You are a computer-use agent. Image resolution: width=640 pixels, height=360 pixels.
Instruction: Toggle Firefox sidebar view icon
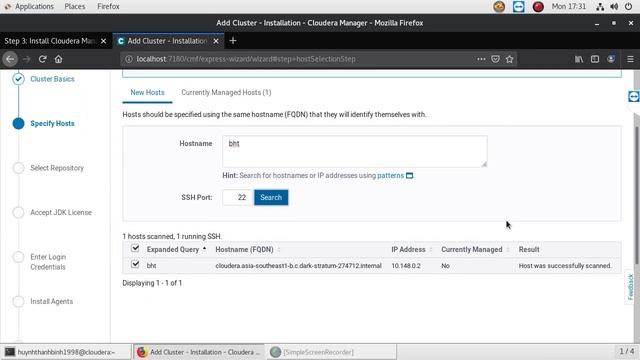click(595, 59)
